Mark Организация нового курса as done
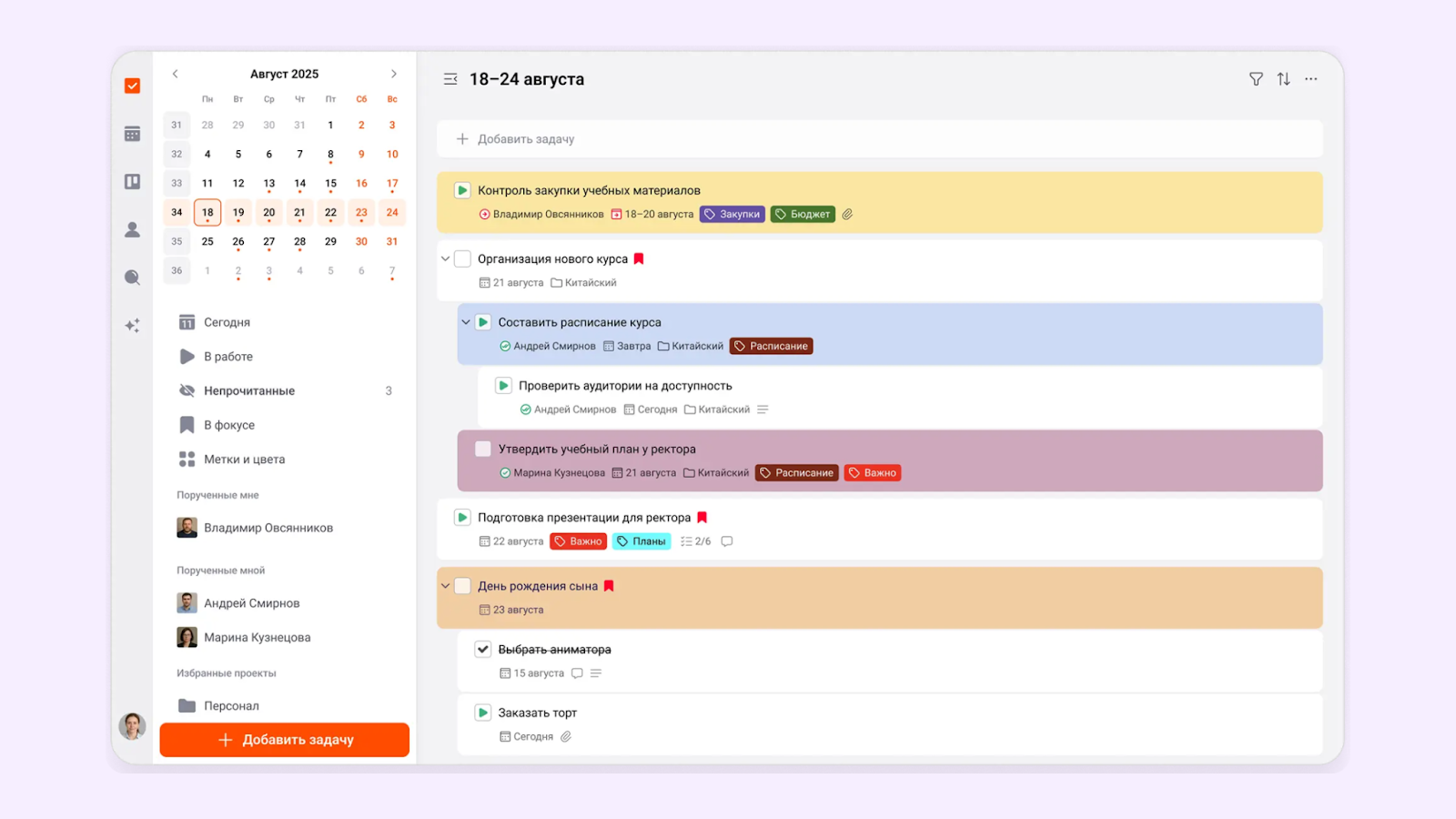 [x=462, y=258]
